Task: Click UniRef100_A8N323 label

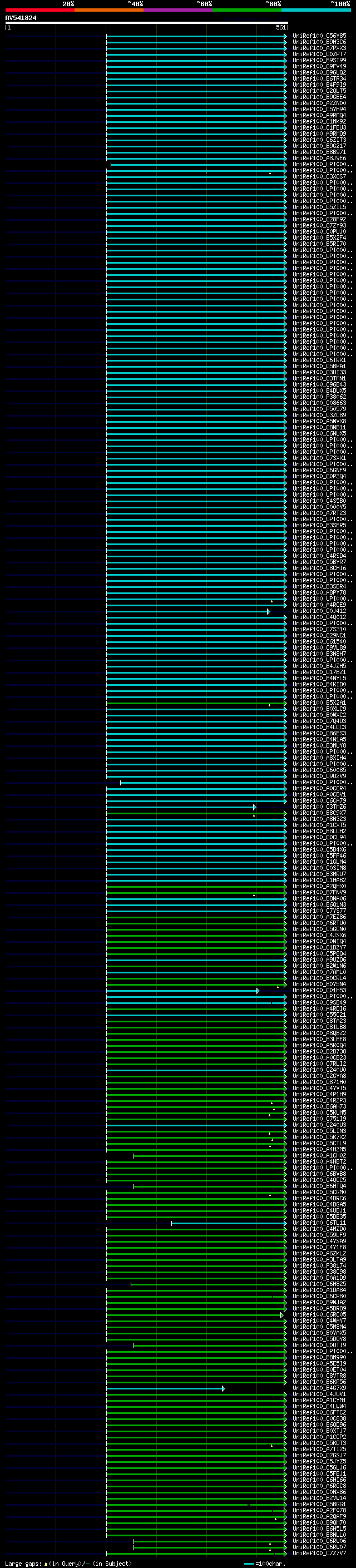Action: pyautogui.click(x=319, y=819)
